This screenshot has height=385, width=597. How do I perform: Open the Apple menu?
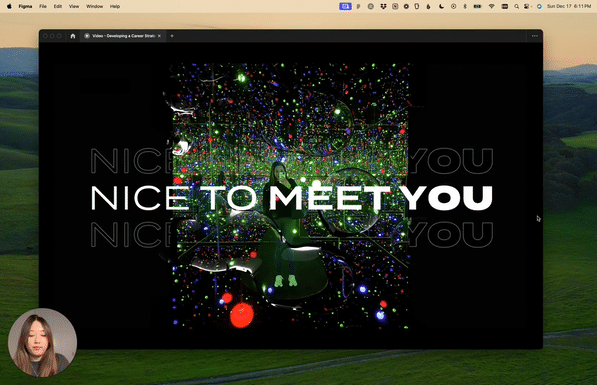[9, 6]
